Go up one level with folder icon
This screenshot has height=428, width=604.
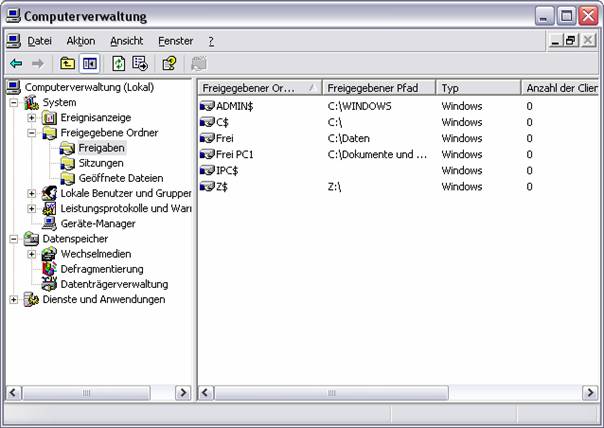click(x=67, y=64)
